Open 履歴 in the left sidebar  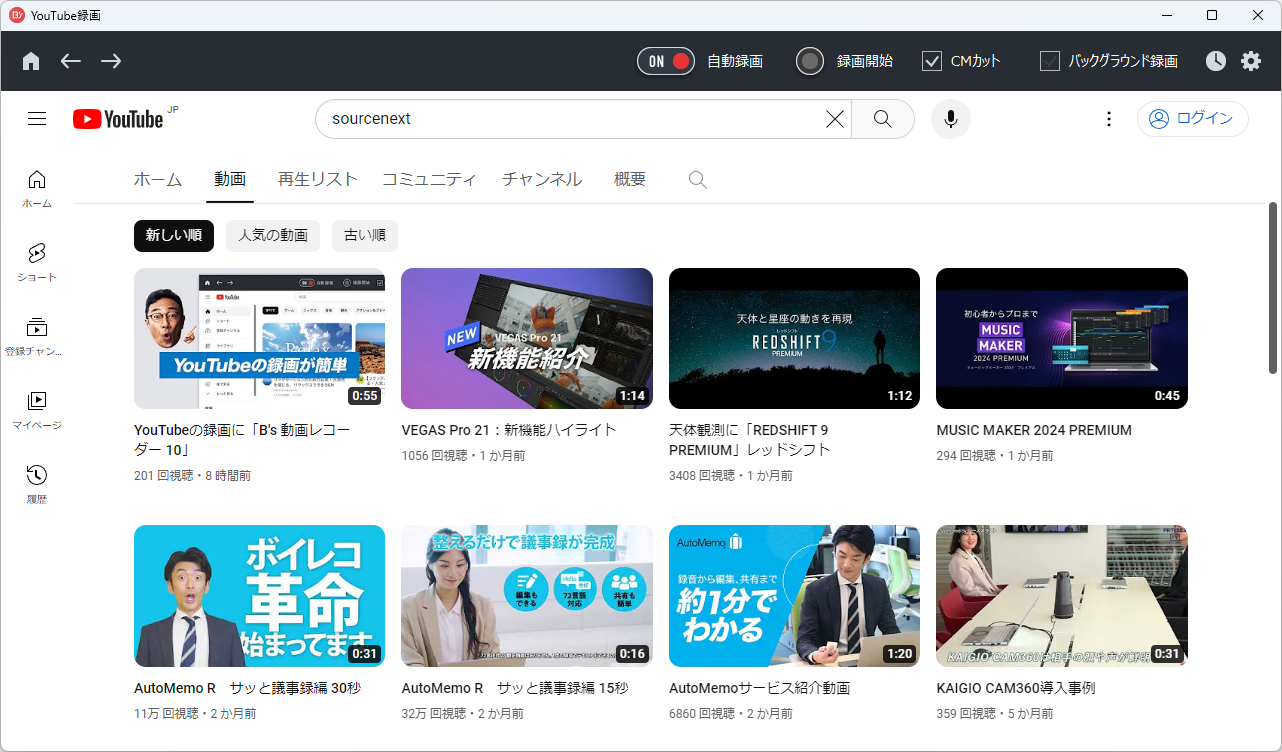pos(37,484)
